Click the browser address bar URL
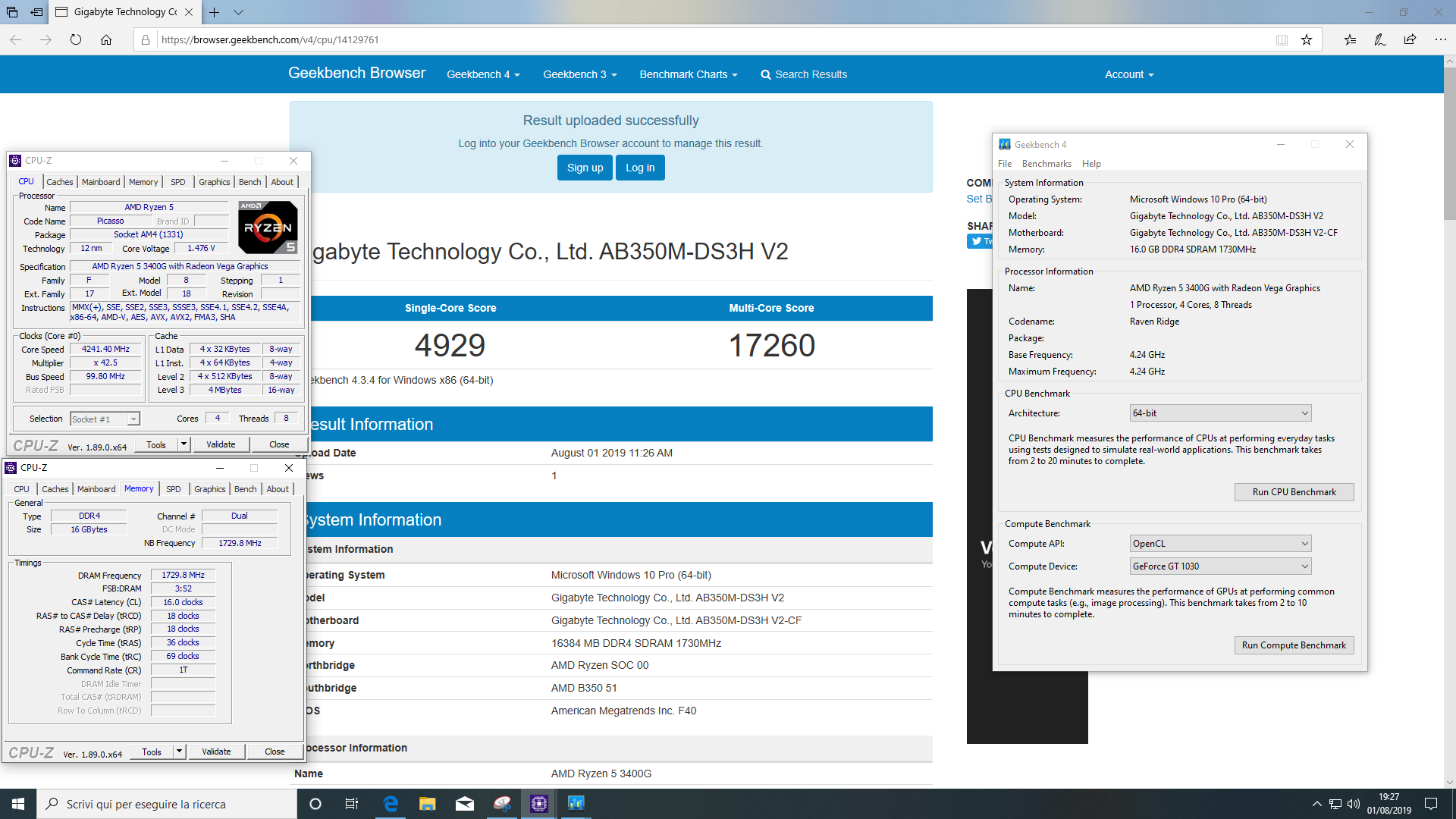Screen dimensions: 1456x819 [270, 39]
